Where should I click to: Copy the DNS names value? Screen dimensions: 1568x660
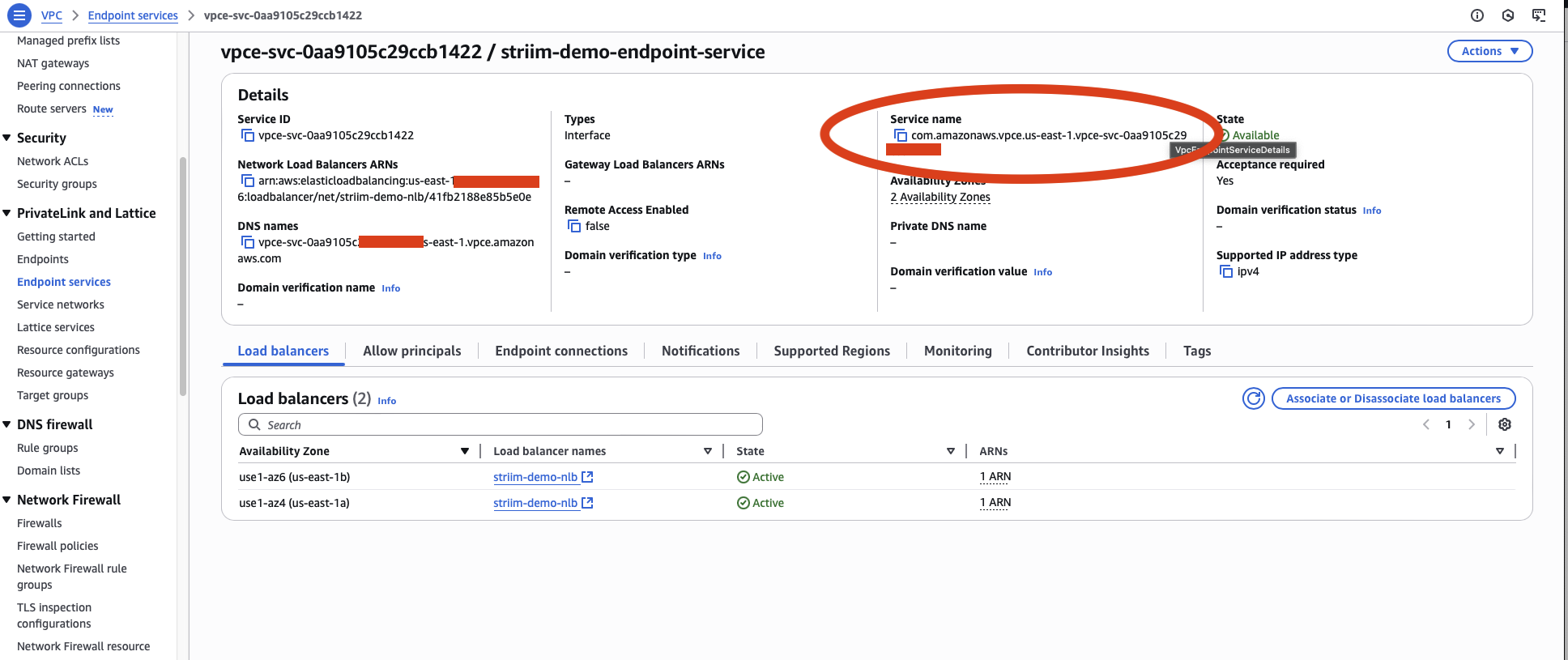pyautogui.click(x=248, y=243)
